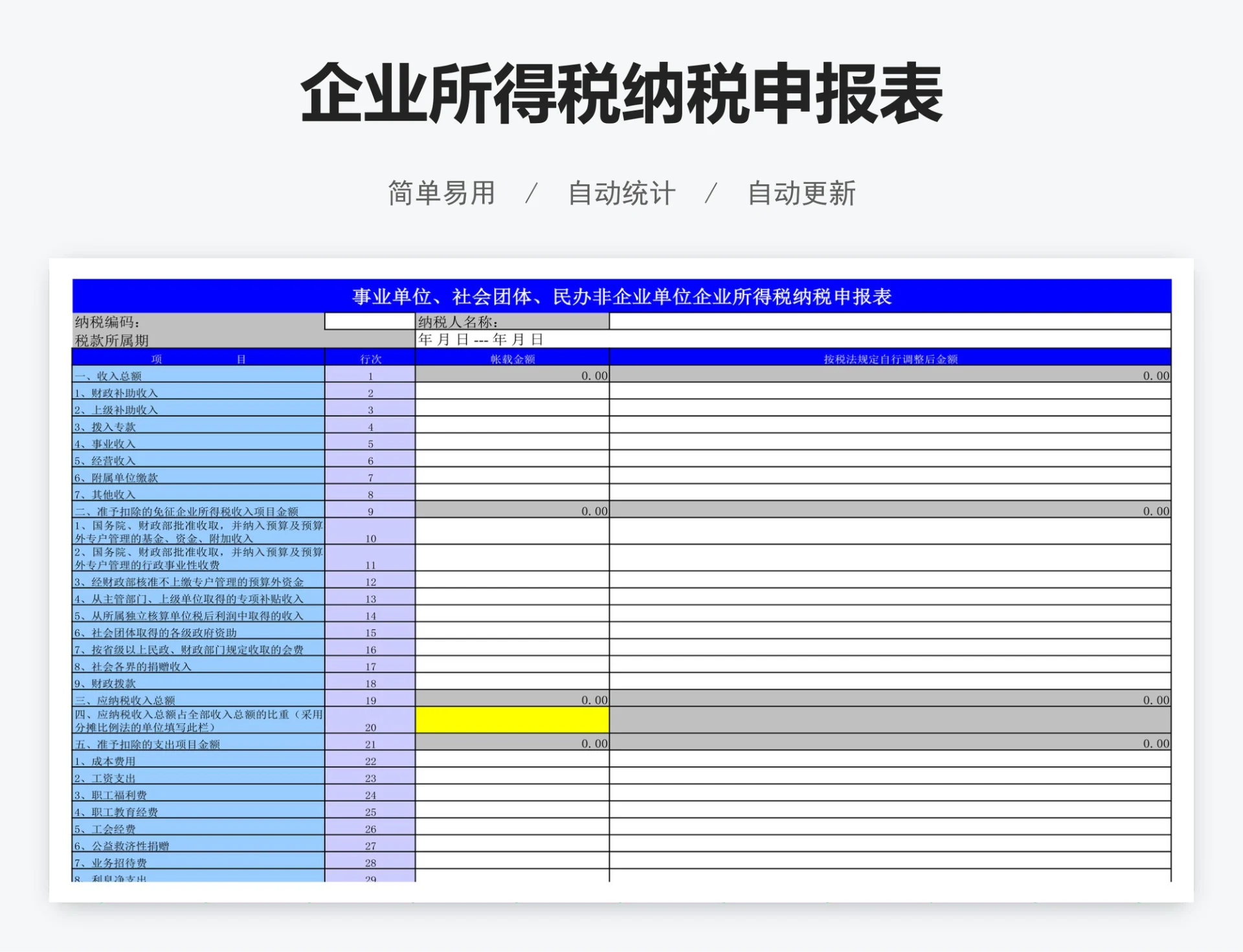Viewport: 1243px width, 952px height.
Task: Click the 事业收入 row label
Action: point(194,444)
